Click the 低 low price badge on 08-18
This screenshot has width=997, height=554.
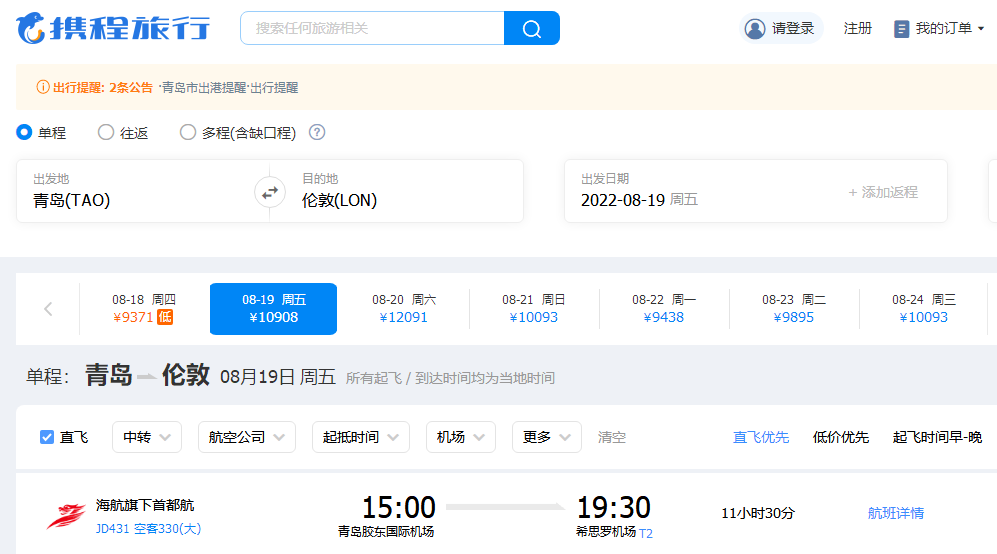[x=165, y=317]
